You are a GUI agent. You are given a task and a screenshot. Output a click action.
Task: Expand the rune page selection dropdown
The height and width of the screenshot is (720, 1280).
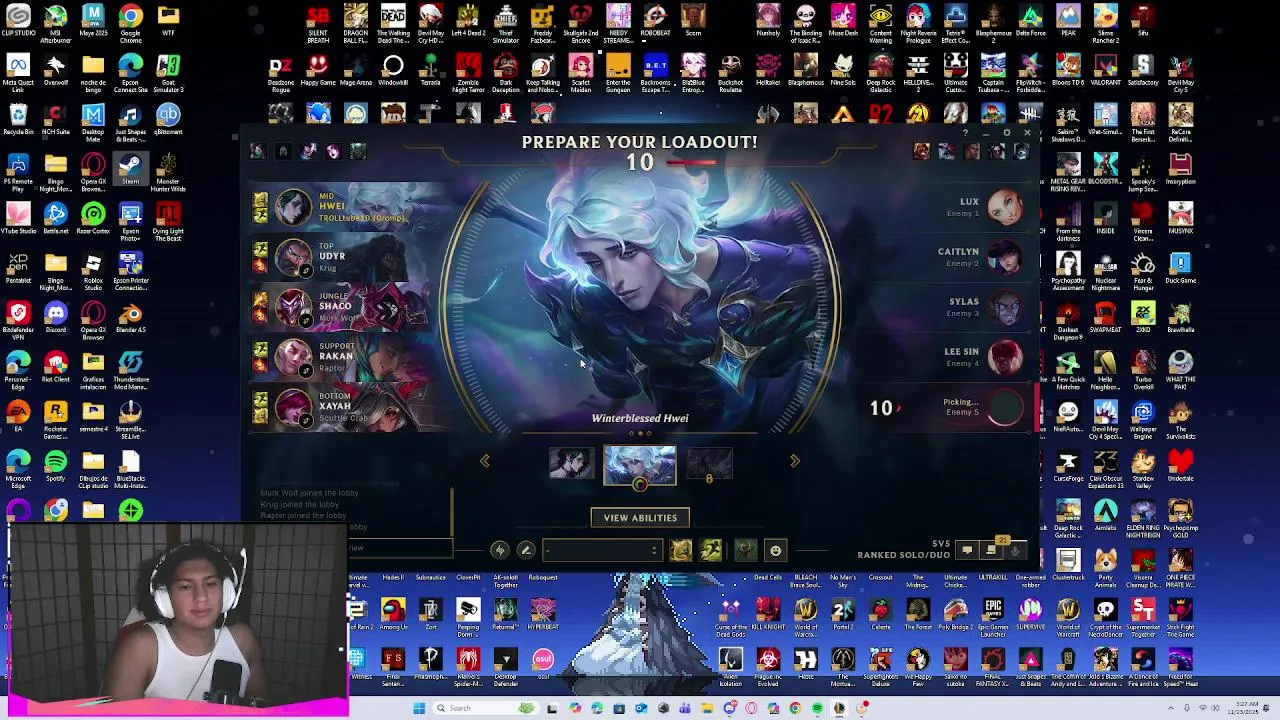coord(602,550)
